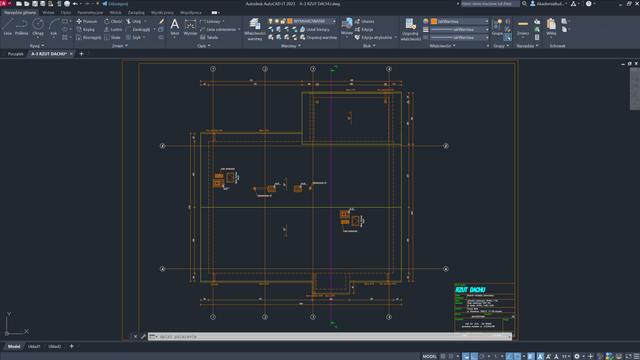Expand the Opis panel

(x=204, y=46)
